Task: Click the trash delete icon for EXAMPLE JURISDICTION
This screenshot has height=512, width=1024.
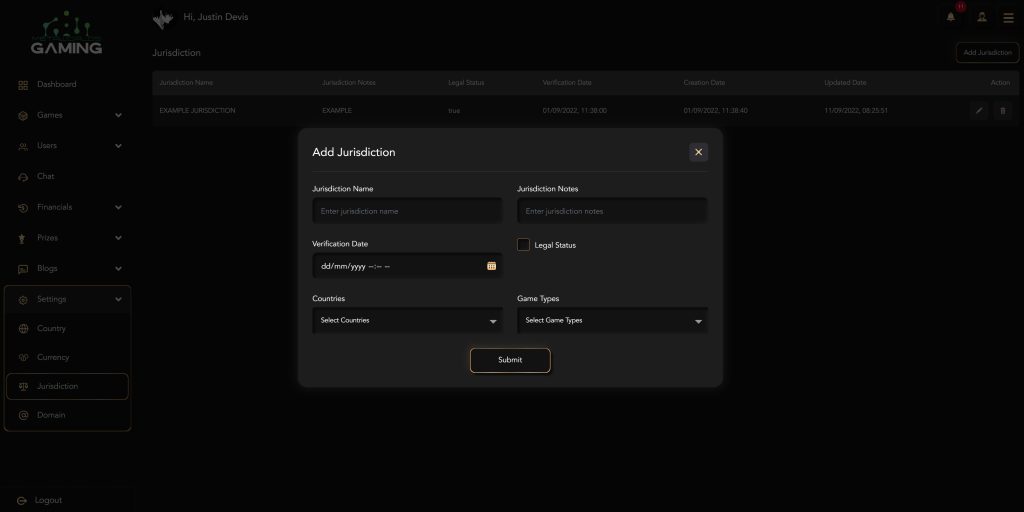Action: coord(1003,111)
